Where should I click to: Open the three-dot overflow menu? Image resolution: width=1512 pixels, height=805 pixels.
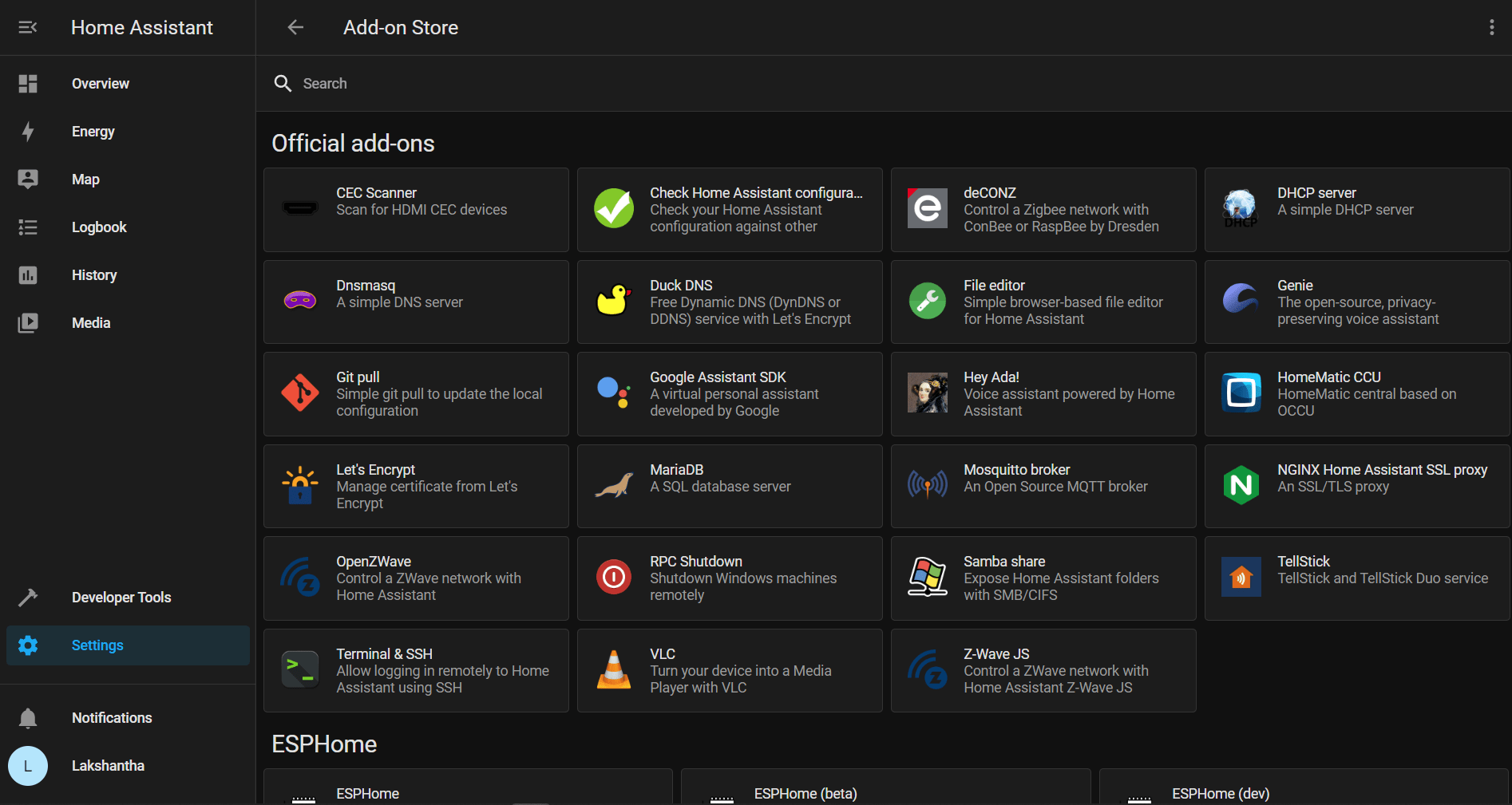(1491, 28)
